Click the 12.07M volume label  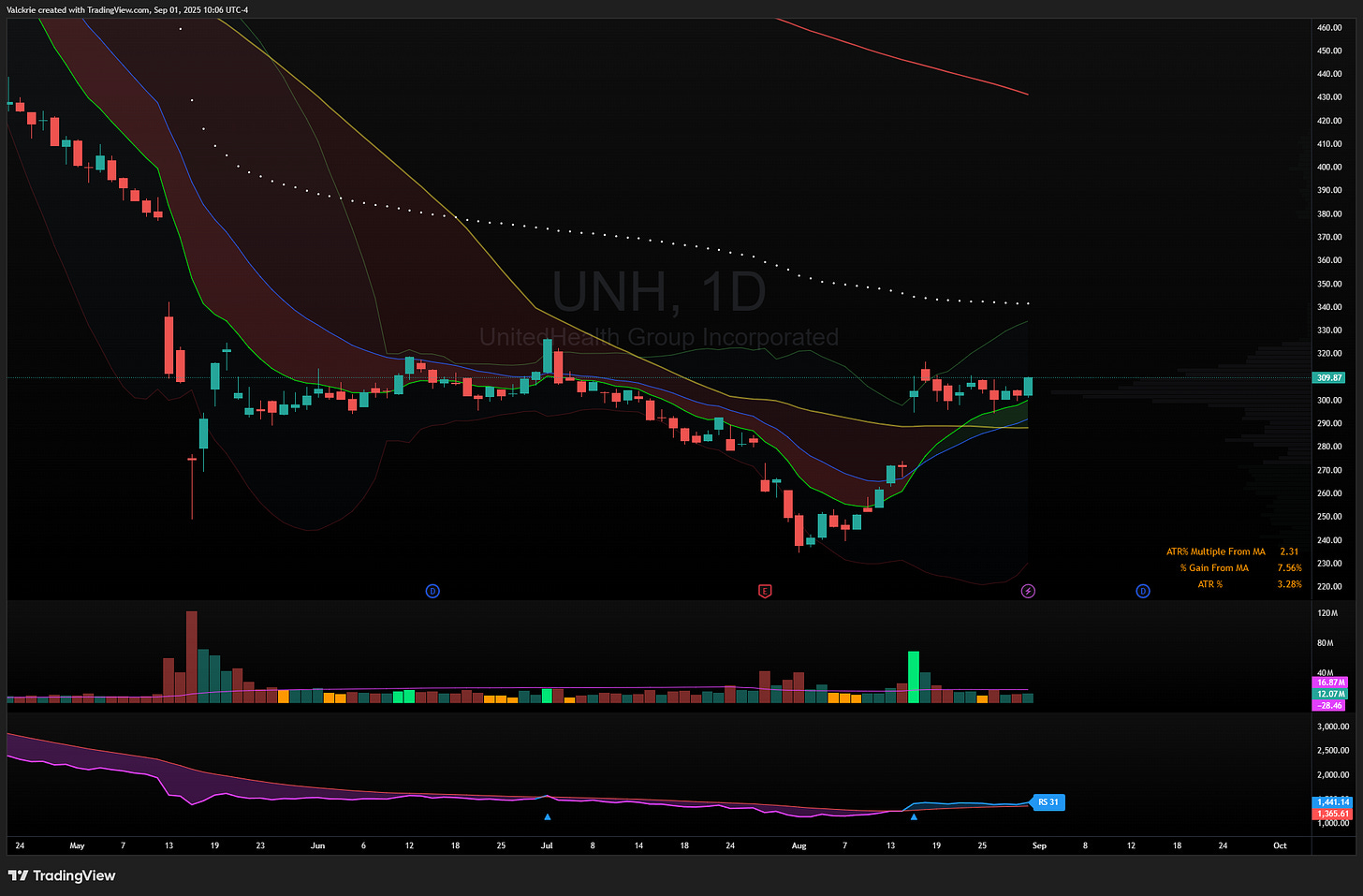point(1330,694)
